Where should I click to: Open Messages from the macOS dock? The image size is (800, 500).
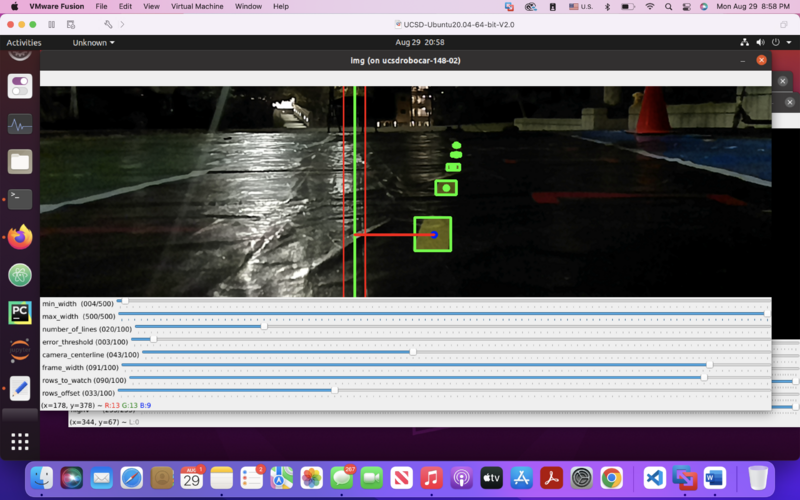coord(341,478)
